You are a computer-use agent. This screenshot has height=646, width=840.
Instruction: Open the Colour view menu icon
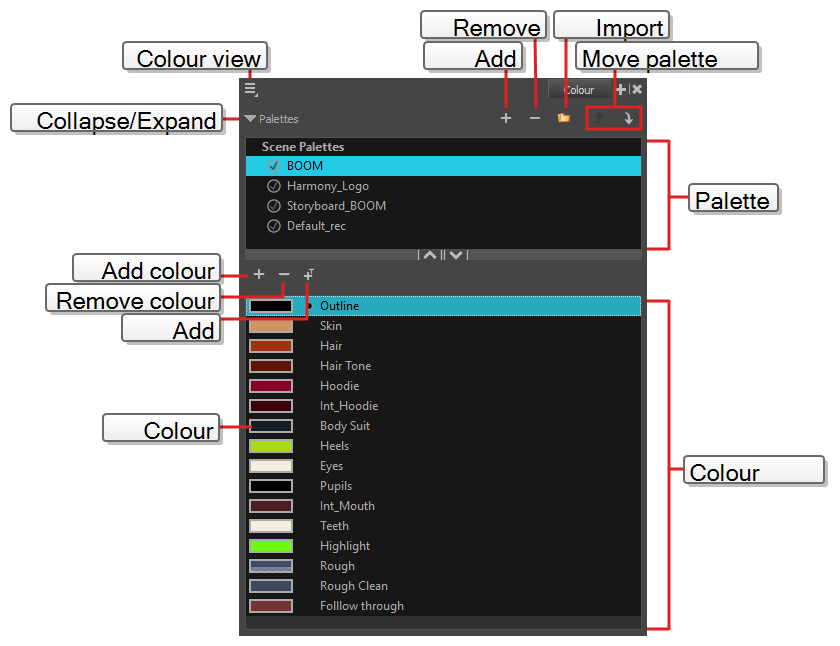(x=250, y=89)
